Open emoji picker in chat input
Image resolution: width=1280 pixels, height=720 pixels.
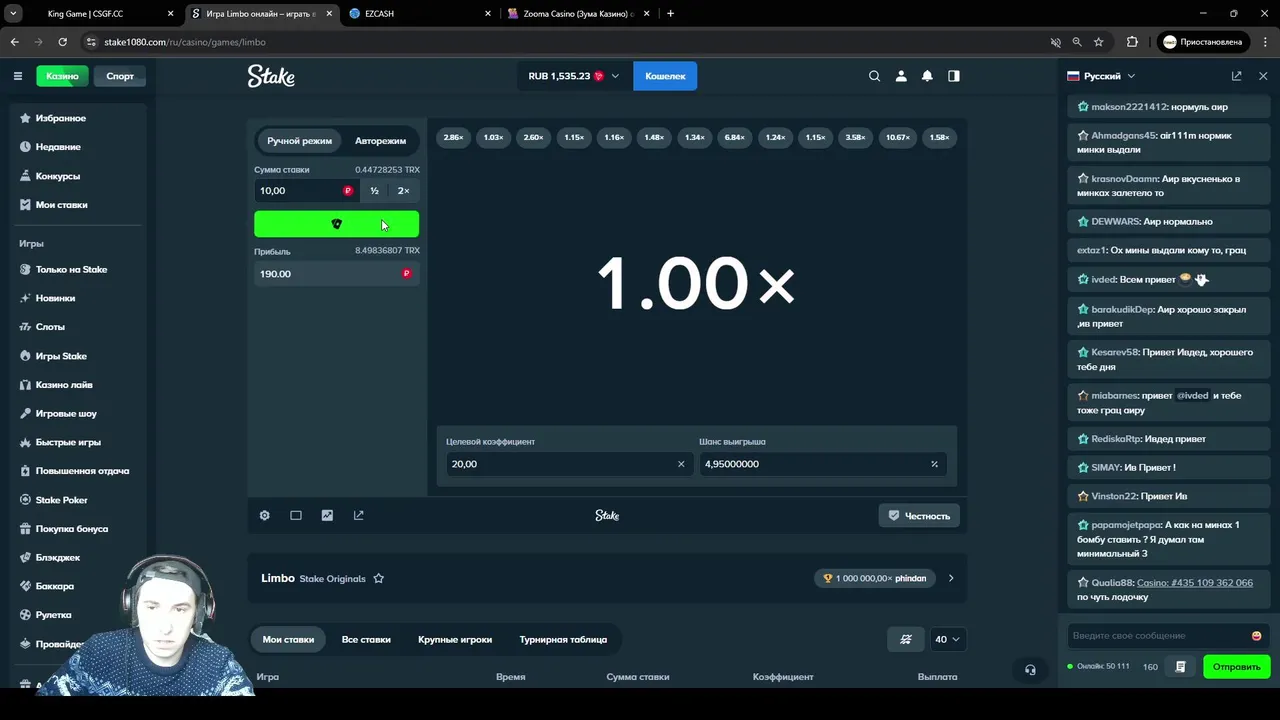(1256, 636)
